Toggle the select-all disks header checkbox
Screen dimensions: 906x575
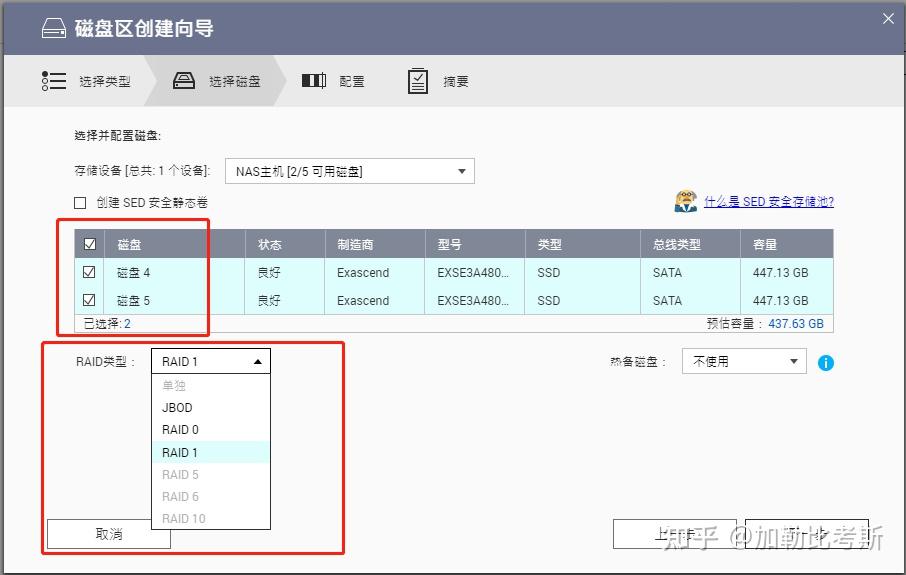point(90,244)
